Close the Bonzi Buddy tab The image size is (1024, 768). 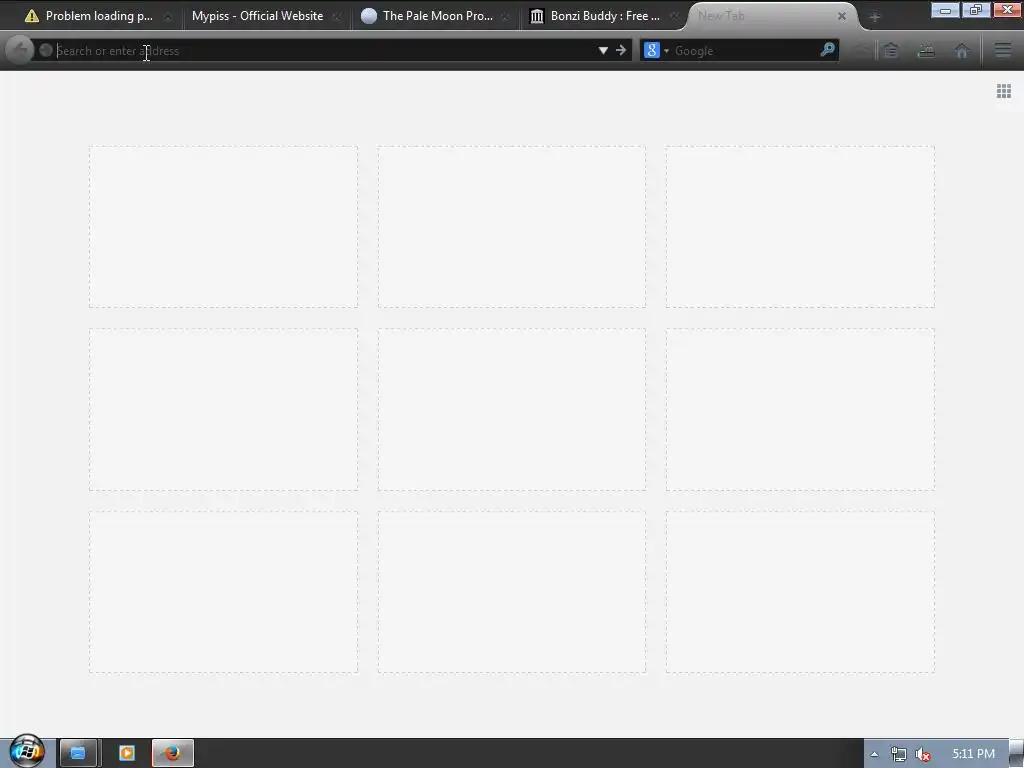675,16
